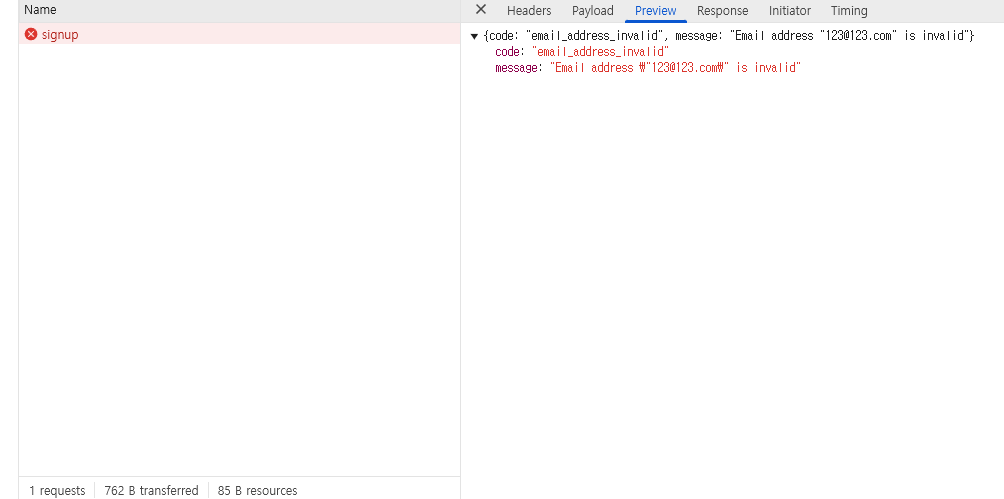Click the "85 B resources" status entry
The image size is (1004, 499).
click(x=257, y=491)
